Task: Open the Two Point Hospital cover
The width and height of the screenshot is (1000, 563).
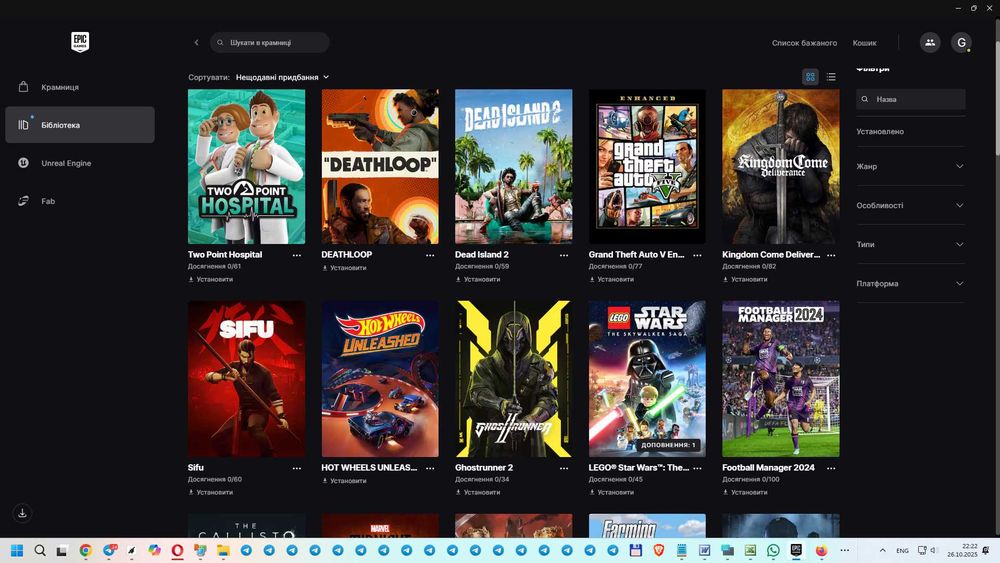Action: (x=246, y=166)
